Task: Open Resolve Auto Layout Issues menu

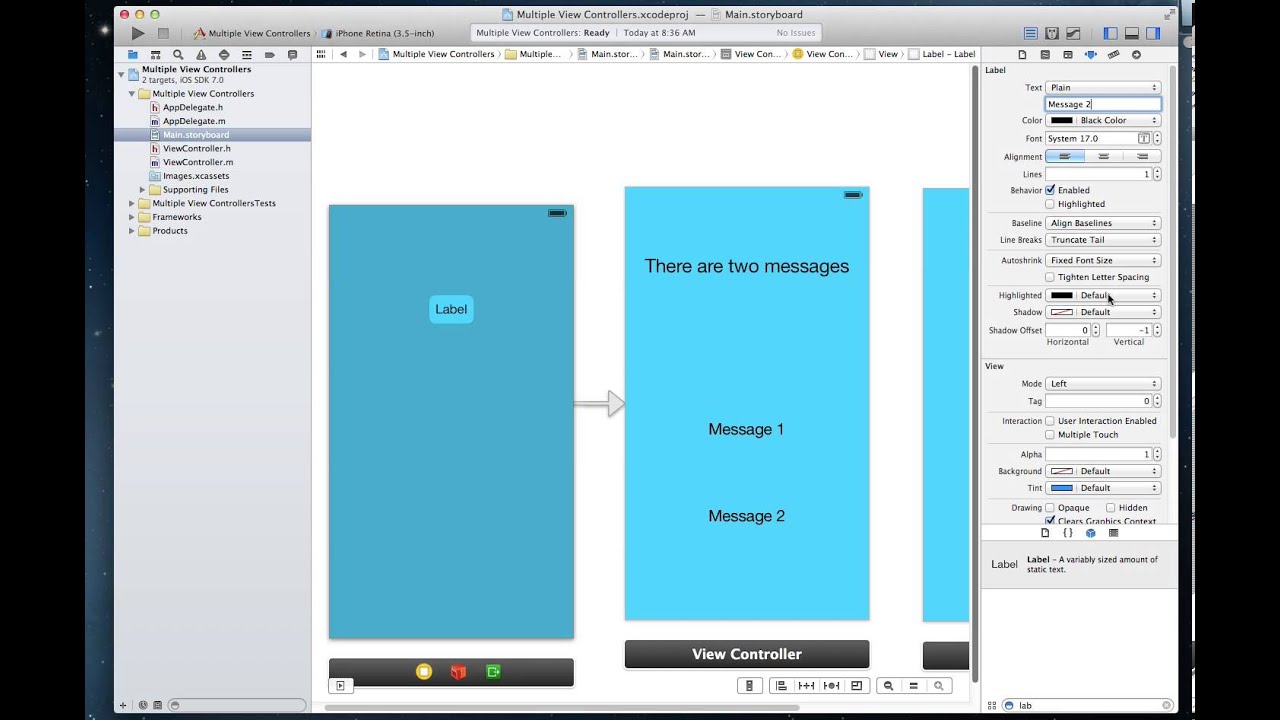Action: pos(831,686)
